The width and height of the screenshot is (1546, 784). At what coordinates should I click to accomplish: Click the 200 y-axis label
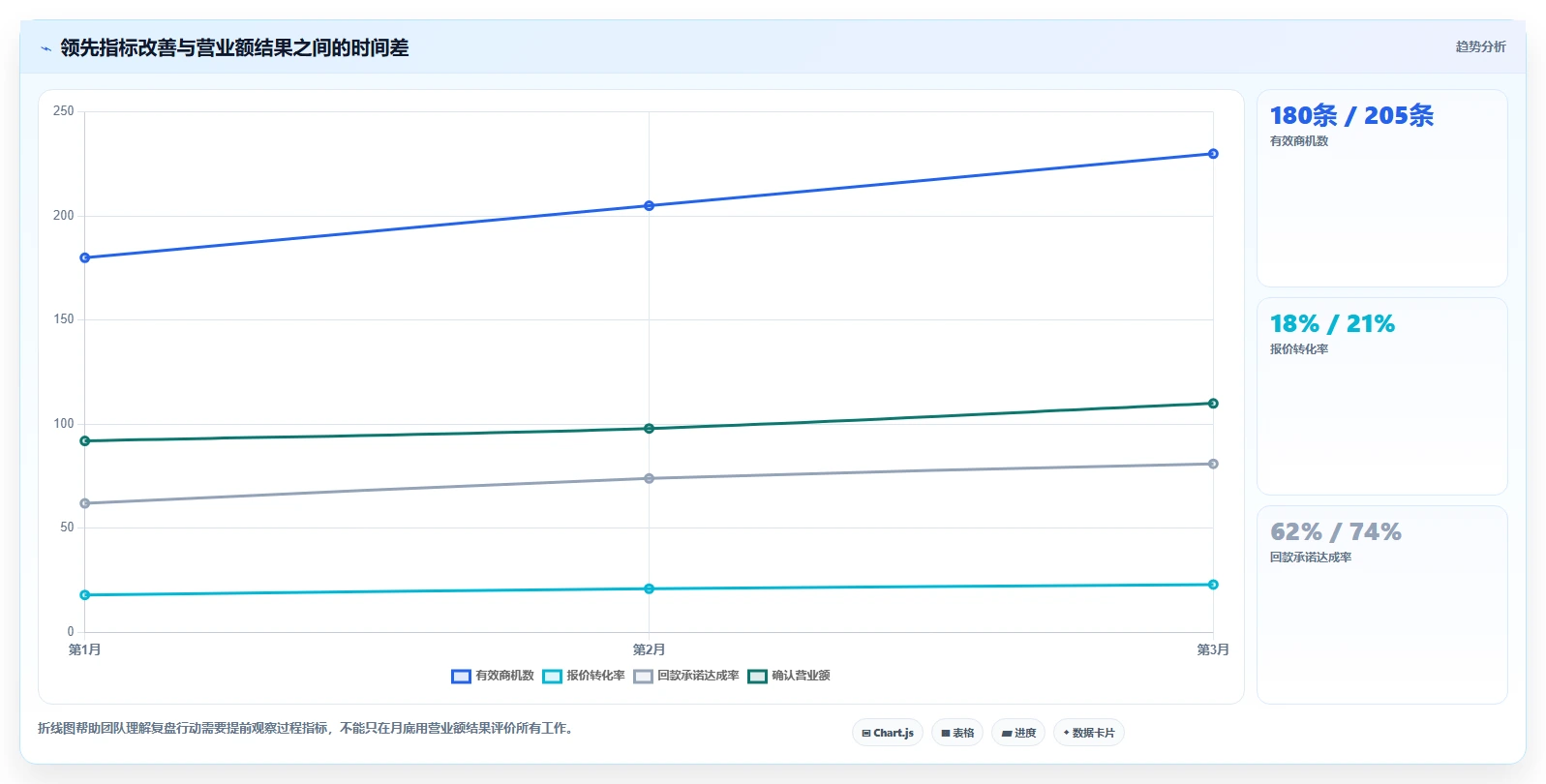pyautogui.click(x=64, y=216)
